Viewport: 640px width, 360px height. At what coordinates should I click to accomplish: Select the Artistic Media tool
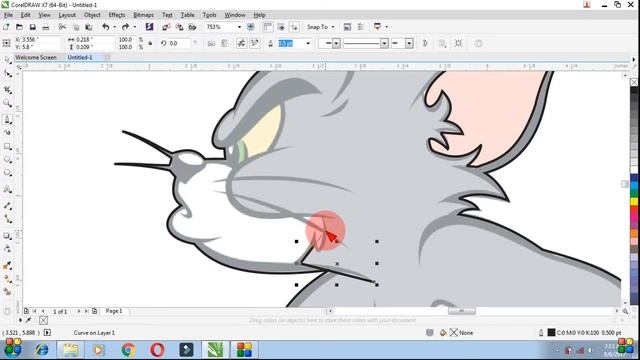click(x=7, y=133)
